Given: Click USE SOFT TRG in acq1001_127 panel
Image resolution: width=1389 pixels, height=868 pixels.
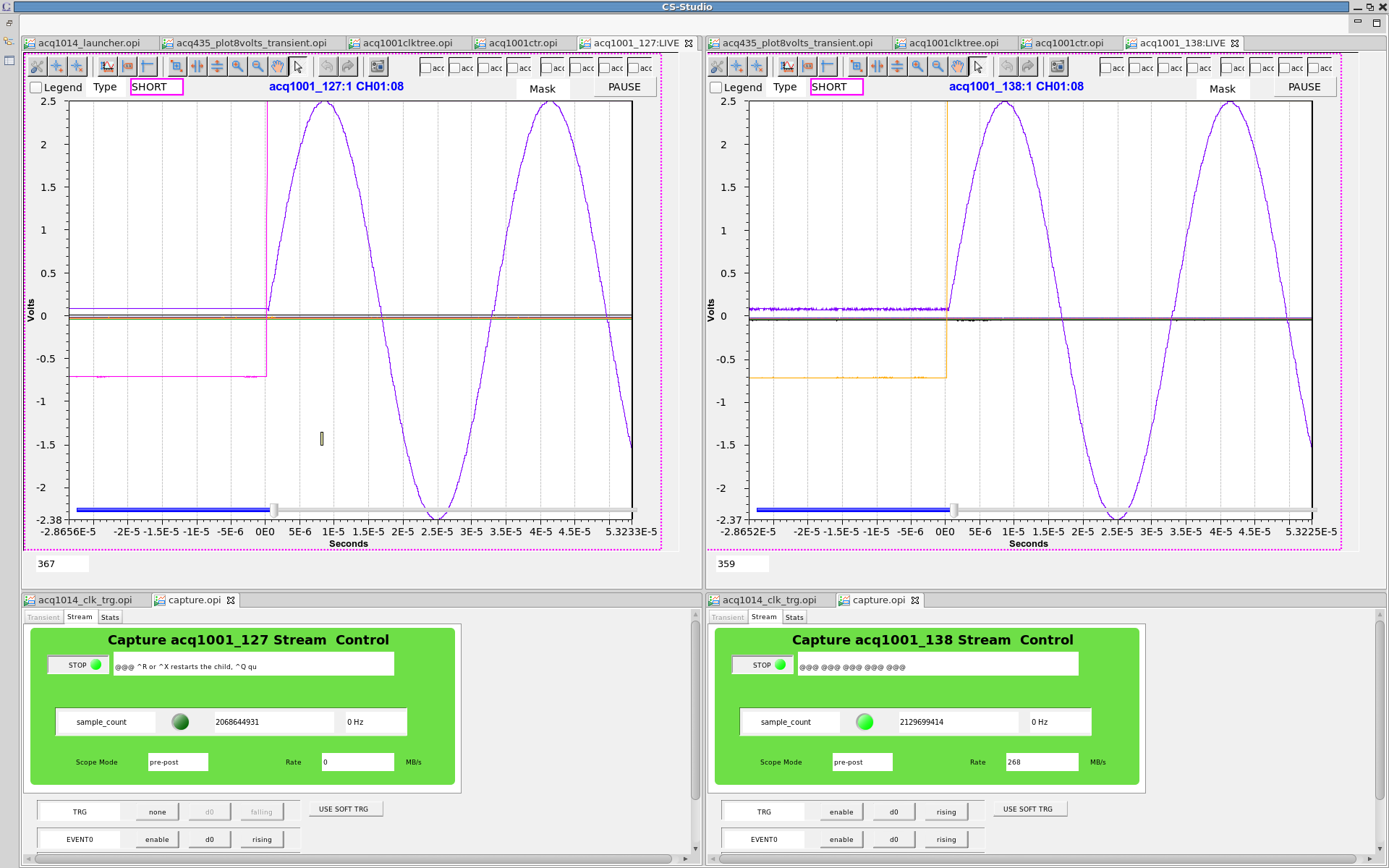Looking at the screenshot, I should [x=344, y=809].
